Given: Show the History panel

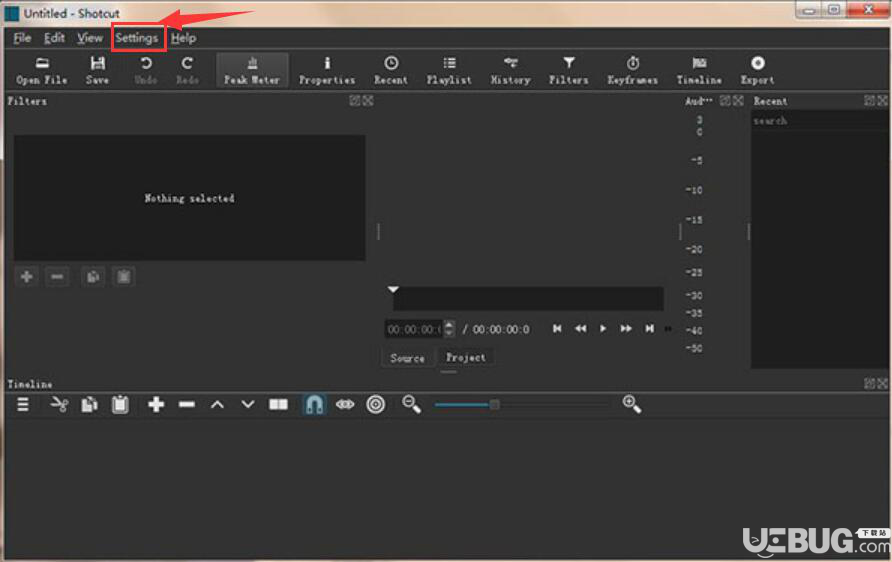Looking at the screenshot, I should 510,71.
